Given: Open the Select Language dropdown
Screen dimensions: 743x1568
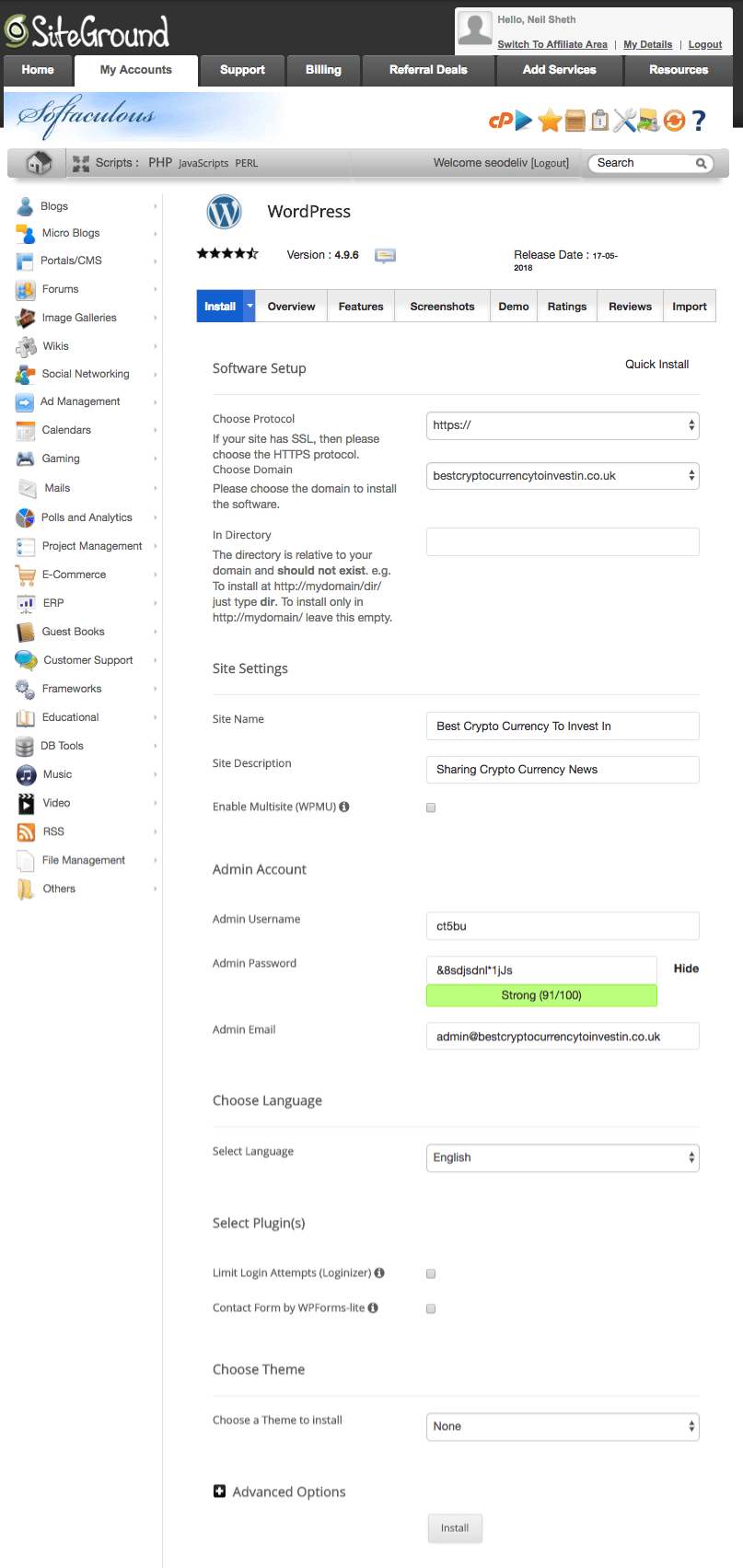Looking at the screenshot, I should 563,1157.
